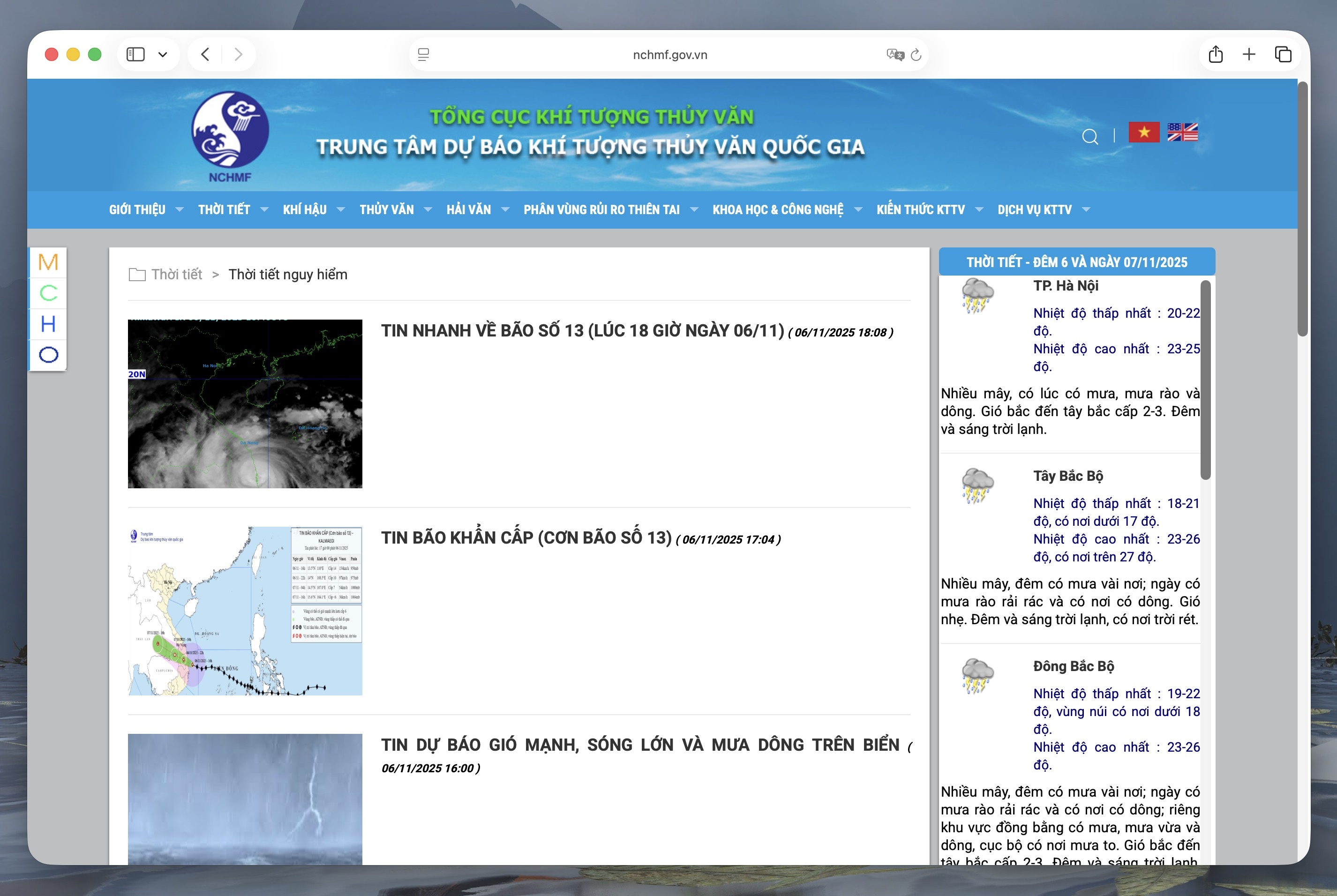
Task: Open the Reader view icon in address bar
Action: 424,54
